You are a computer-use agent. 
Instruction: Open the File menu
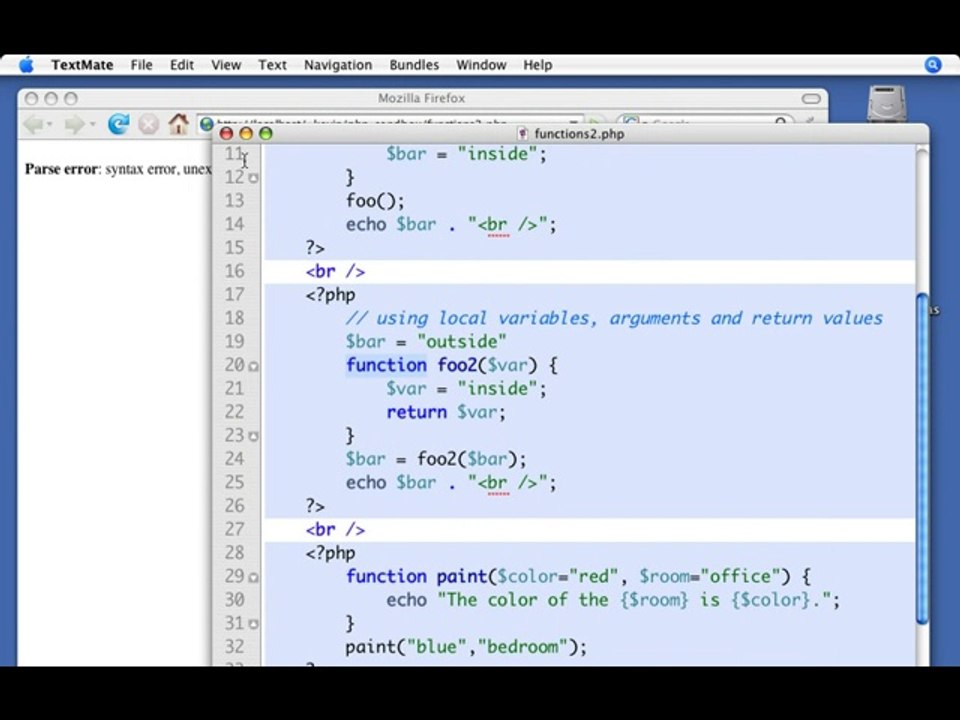[x=141, y=65]
